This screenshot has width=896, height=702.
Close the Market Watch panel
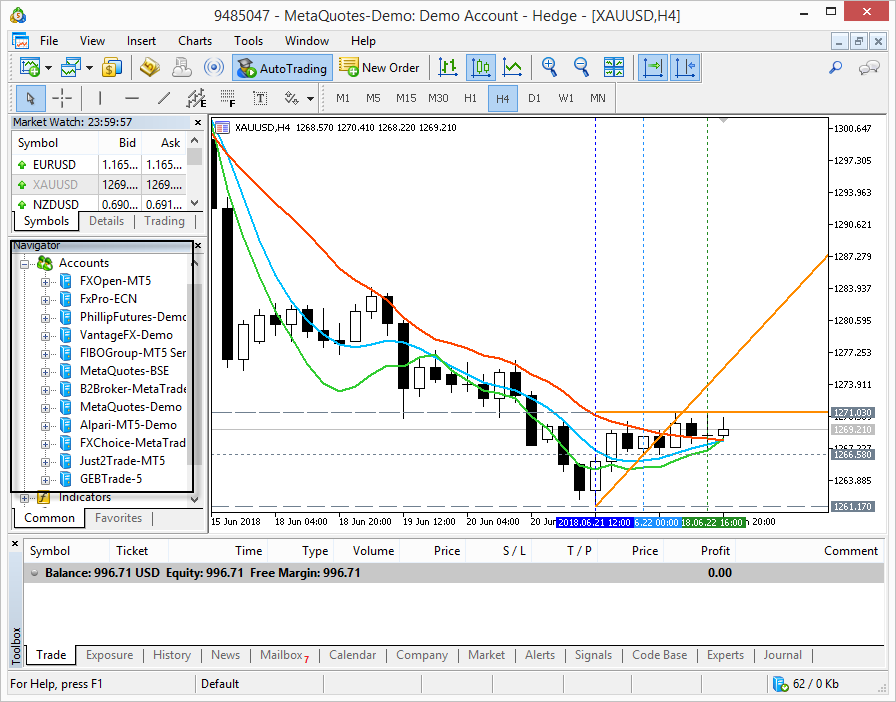198,122
